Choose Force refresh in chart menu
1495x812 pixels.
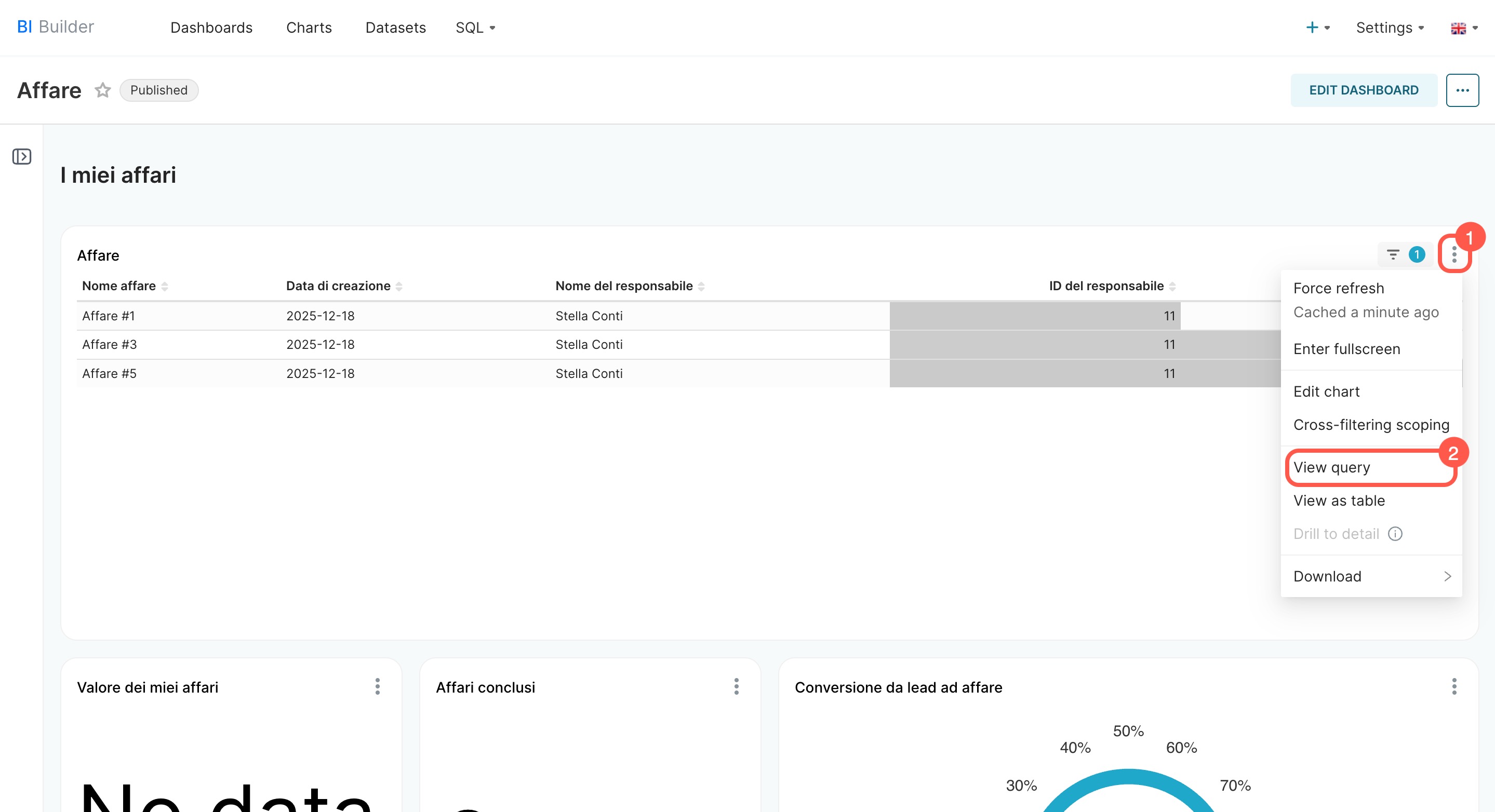pos(1338,288)
